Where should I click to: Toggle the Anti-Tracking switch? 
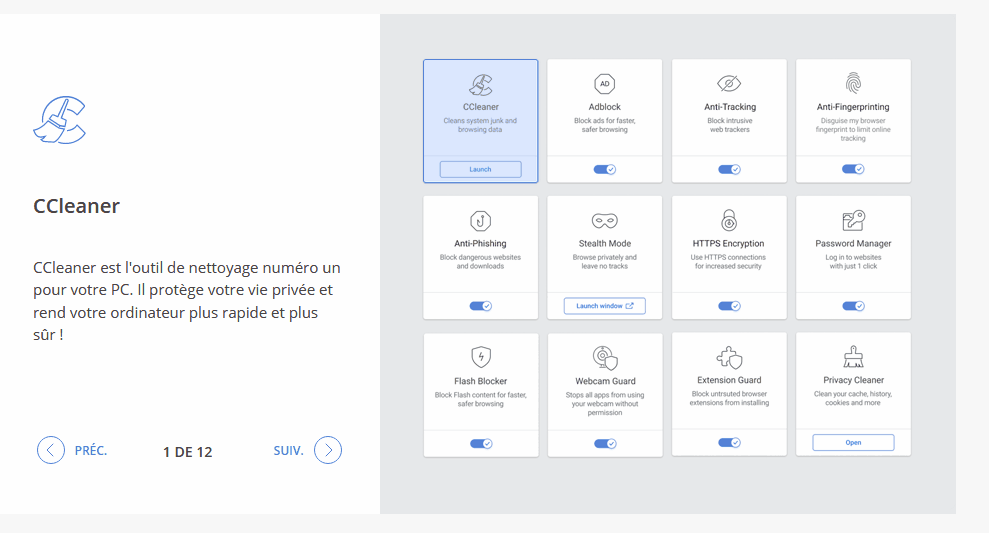tap(729, 169)
